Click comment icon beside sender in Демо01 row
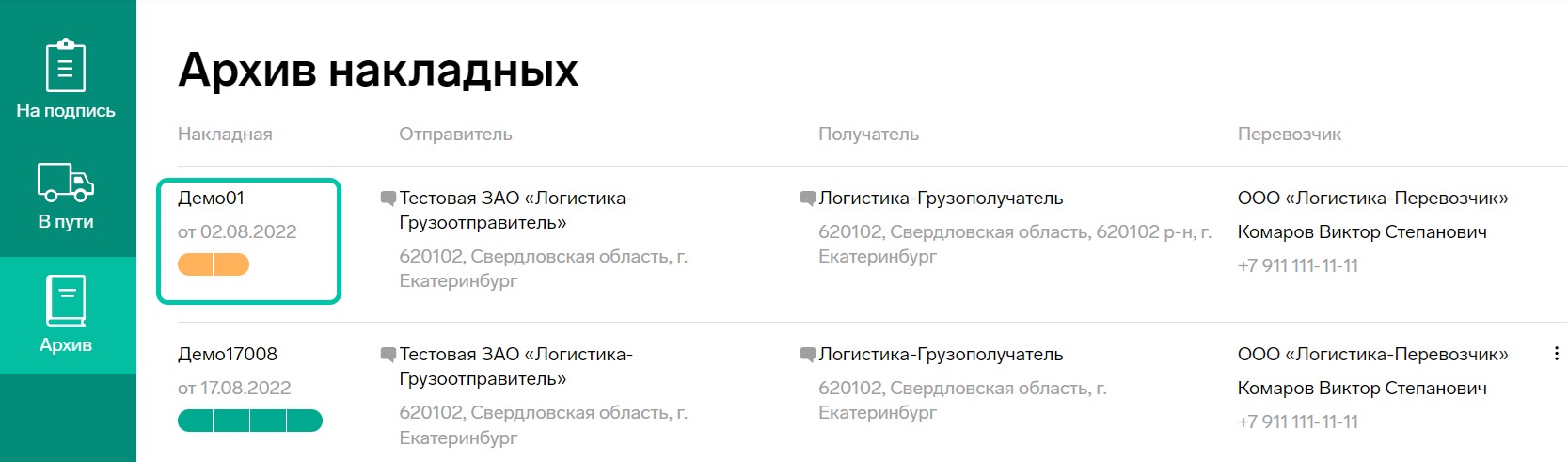This screenshot has width=1568, height=462. coord(388,199)
